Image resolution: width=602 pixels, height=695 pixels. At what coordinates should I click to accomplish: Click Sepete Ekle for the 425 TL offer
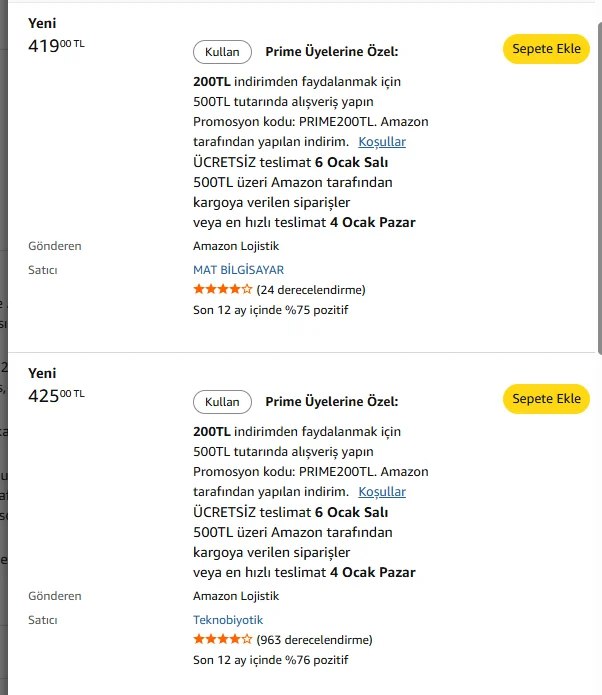click(x=546, y=399)
